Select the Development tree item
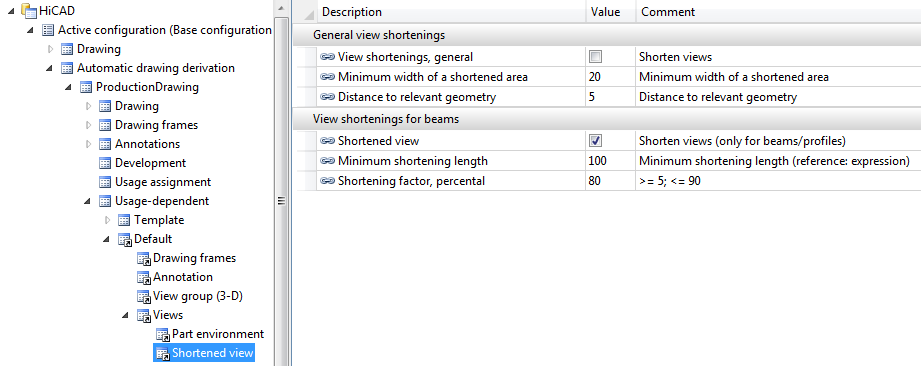 [150, 163]
